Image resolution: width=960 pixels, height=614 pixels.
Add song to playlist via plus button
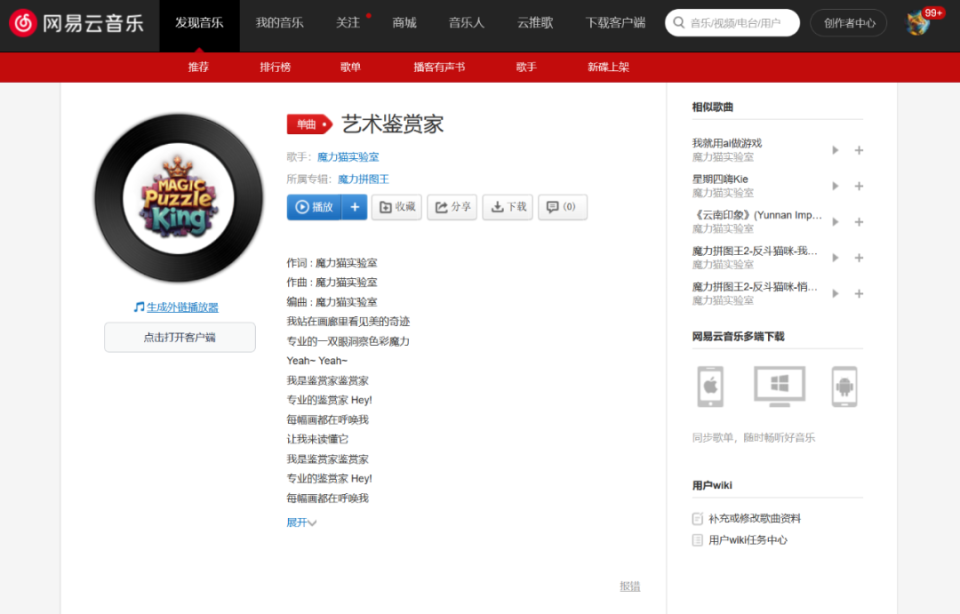click(355, 207)
